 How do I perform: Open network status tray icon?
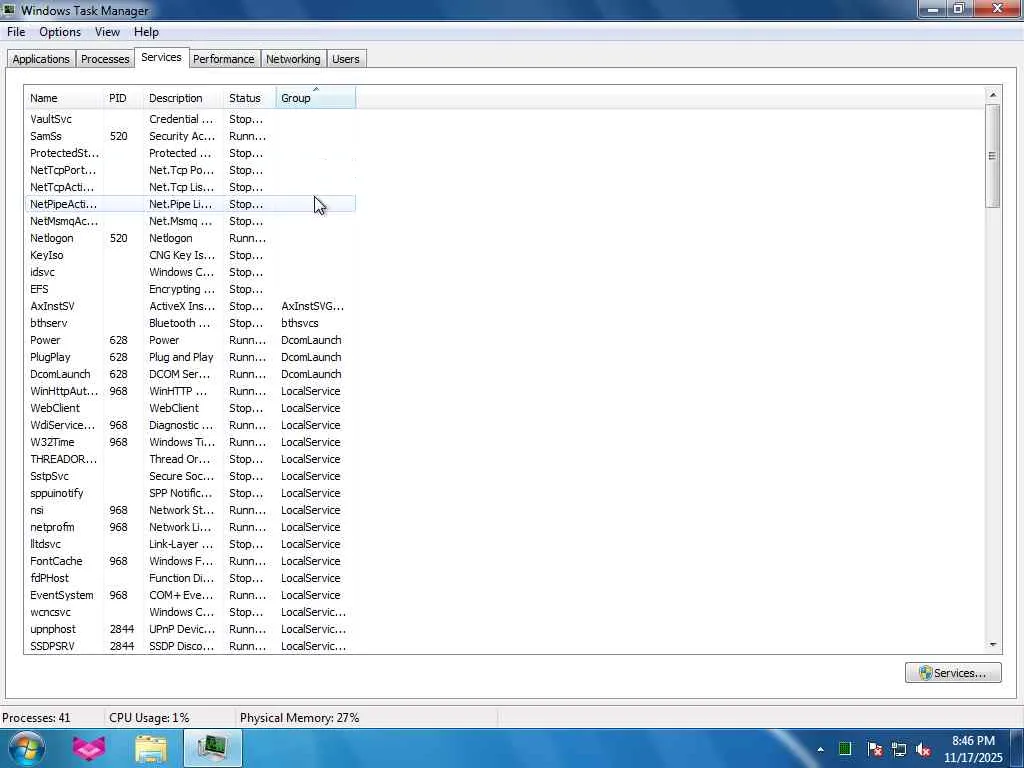tap(899, 749)
